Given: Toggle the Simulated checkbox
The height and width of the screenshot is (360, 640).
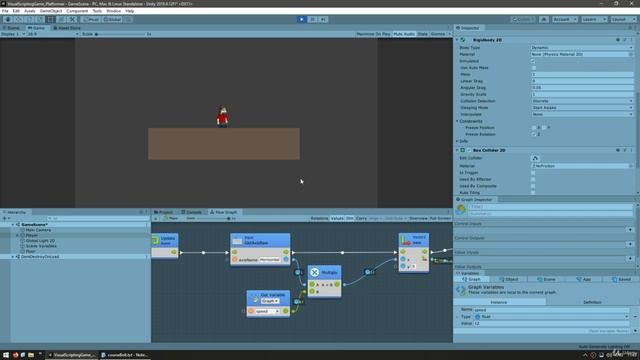Looking at the screenshot, I should tap(533, 61).
